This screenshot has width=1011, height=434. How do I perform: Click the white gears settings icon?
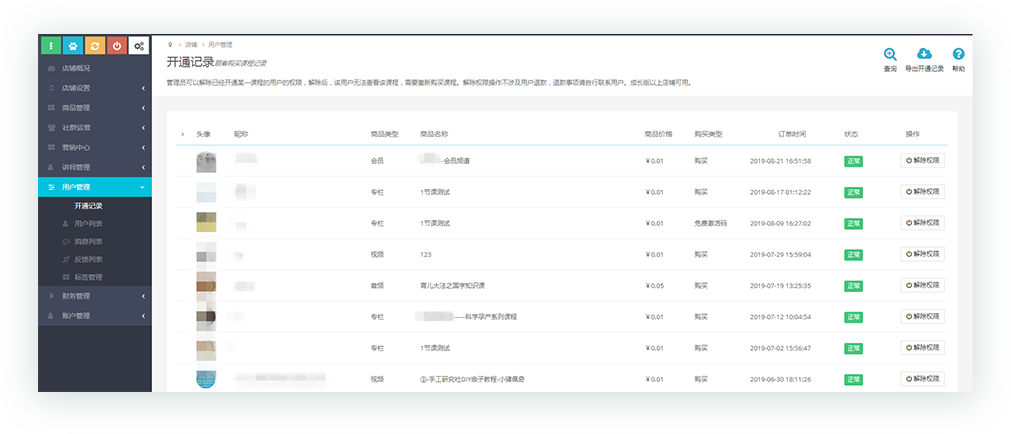140,46
